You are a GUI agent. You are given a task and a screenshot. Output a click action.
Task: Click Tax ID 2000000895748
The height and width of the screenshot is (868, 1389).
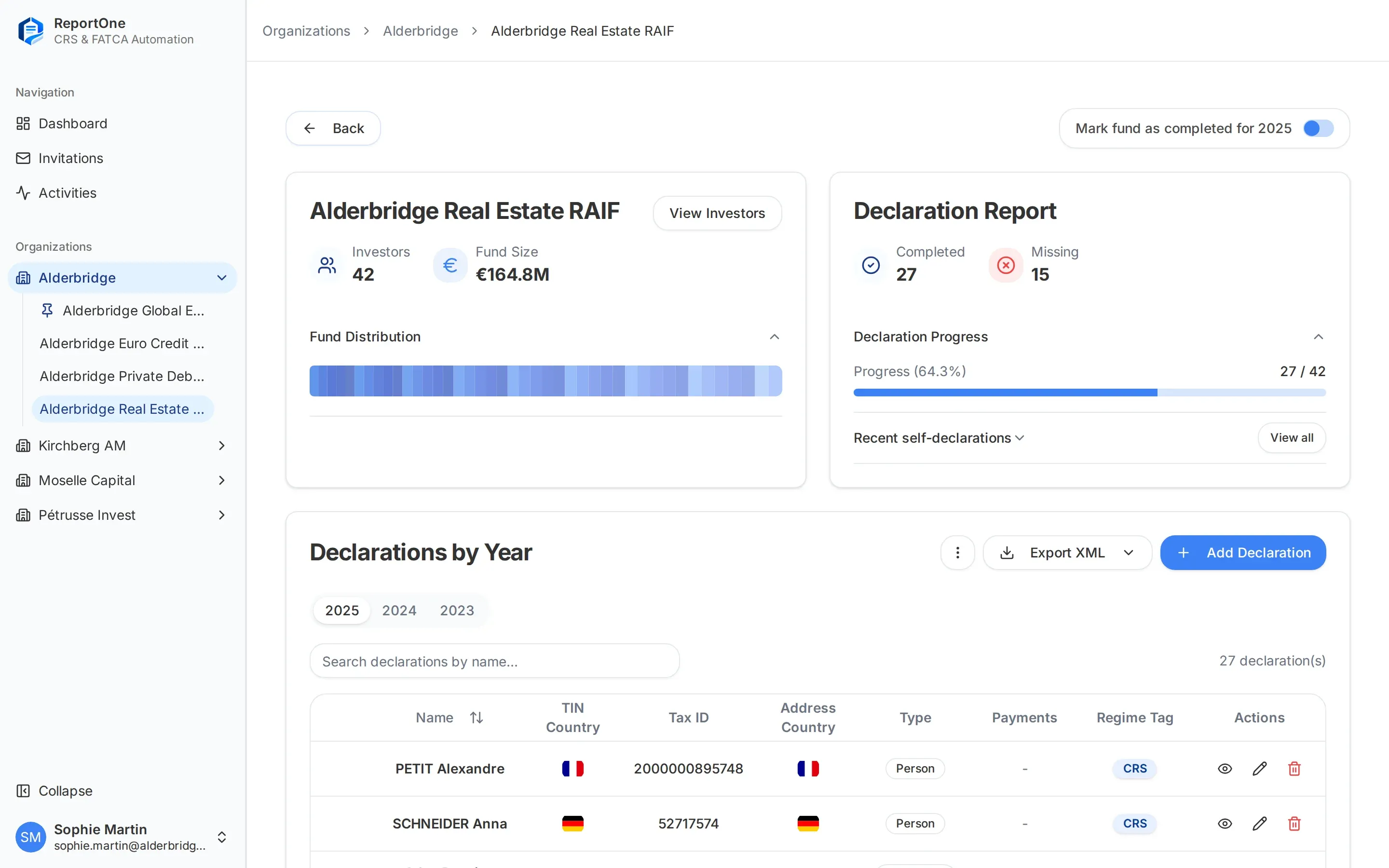[x=688, y=769]
